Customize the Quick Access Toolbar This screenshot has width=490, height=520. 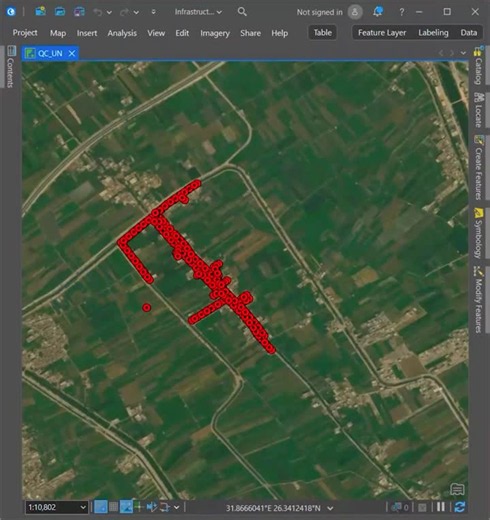153,12
